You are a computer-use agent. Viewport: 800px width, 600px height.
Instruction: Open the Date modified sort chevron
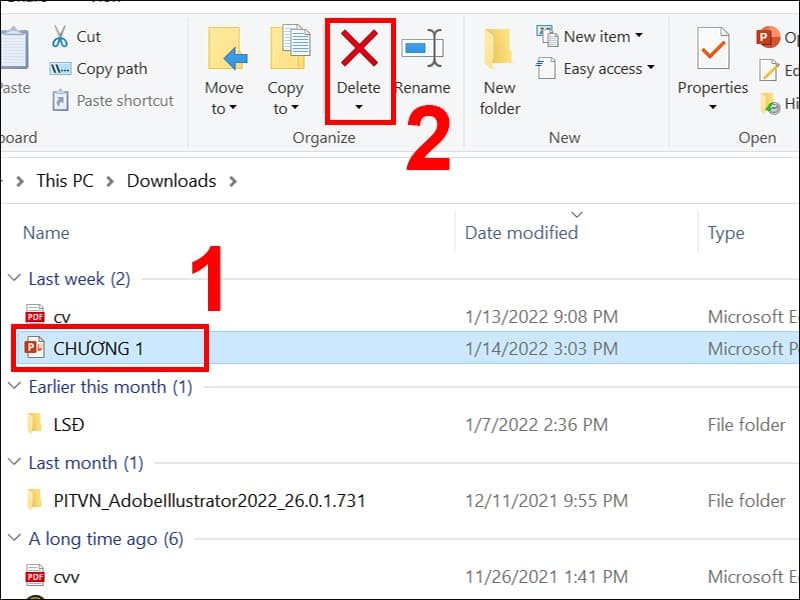(578, 213)
